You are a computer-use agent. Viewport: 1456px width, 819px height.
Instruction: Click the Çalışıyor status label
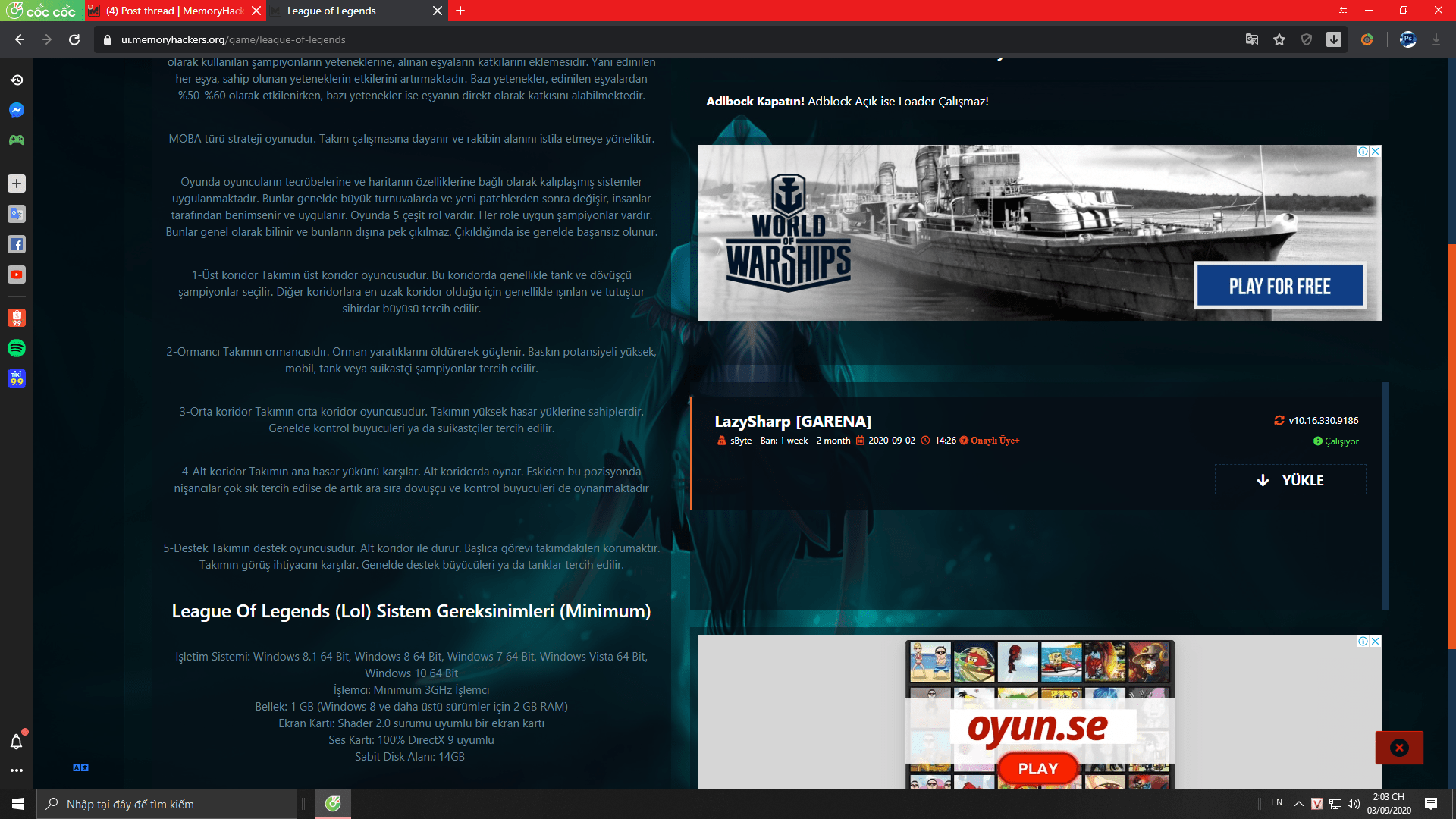[1341, 441]
